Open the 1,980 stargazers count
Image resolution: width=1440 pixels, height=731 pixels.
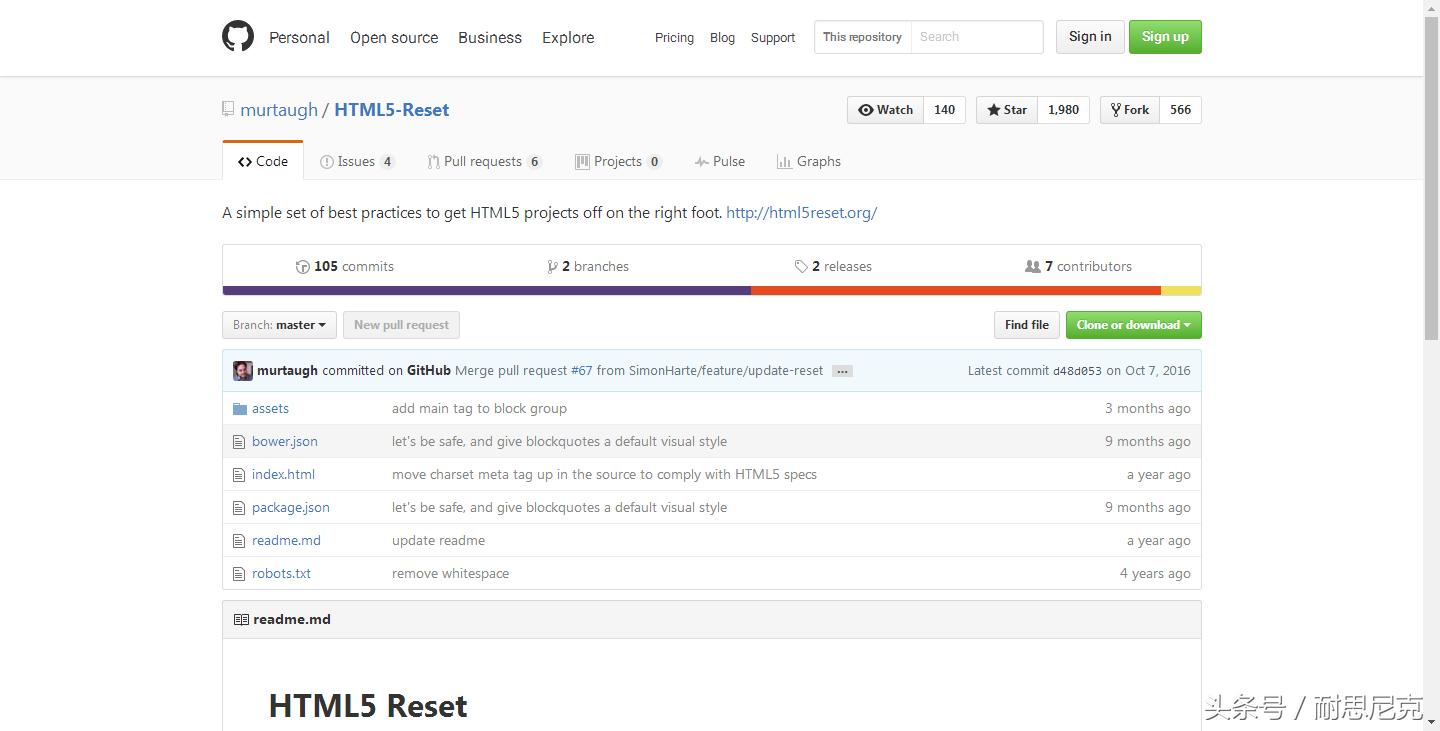pyautogui.click(x=1064, y=110)
